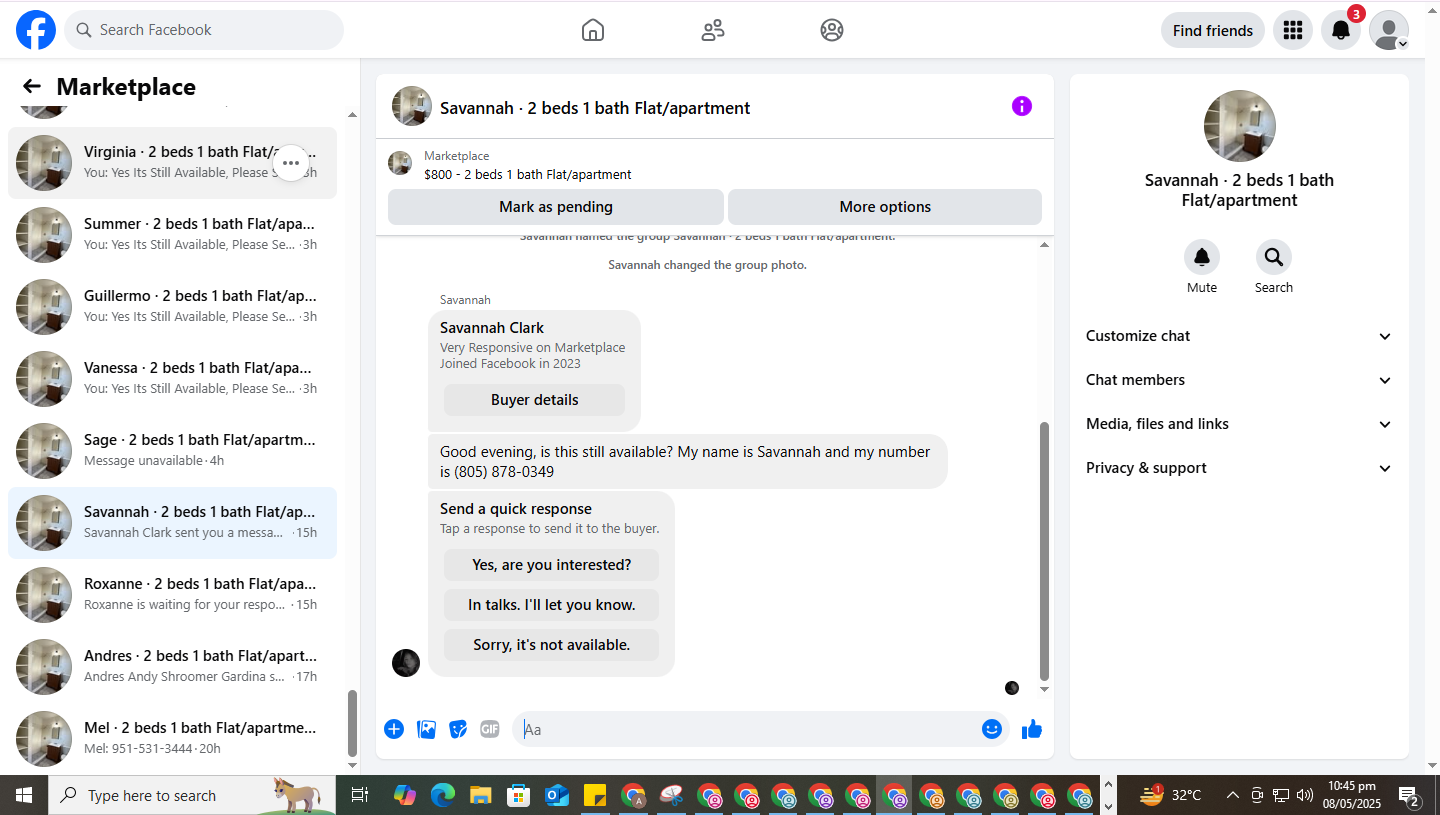Open the $800 2 beds 1 bath listing link
The image size is (1440, 815).
[x=528, y=174]
